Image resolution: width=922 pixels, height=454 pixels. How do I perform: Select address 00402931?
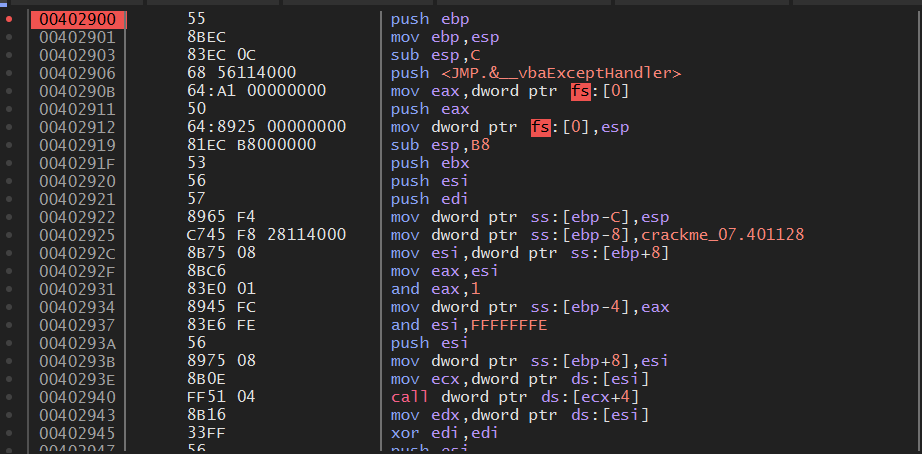point(78,289)
